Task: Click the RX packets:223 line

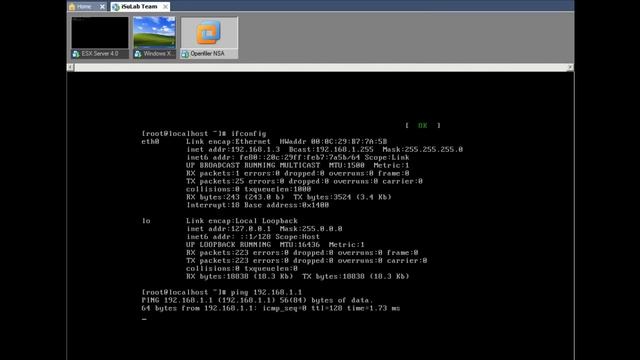Action: click(x=302, y=253)
